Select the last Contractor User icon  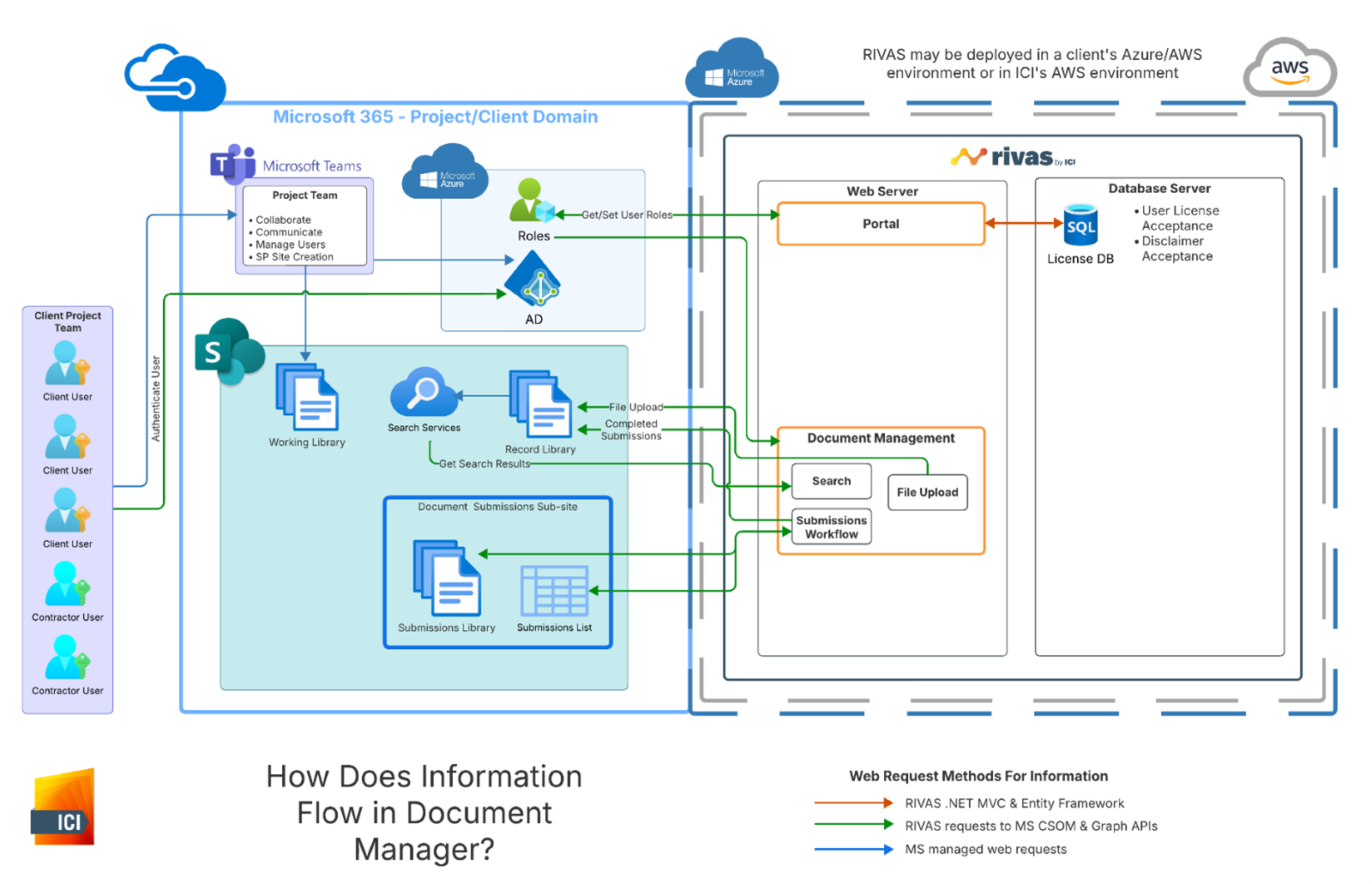68,658
